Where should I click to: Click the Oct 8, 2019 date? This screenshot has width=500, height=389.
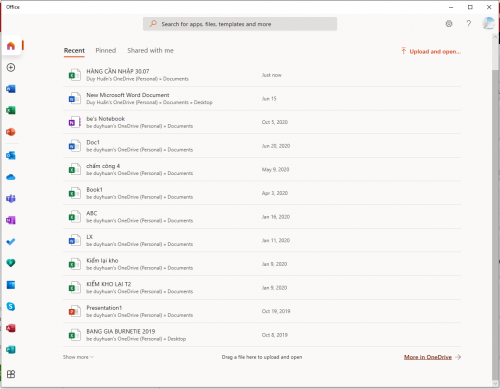(x=275, y=335)
